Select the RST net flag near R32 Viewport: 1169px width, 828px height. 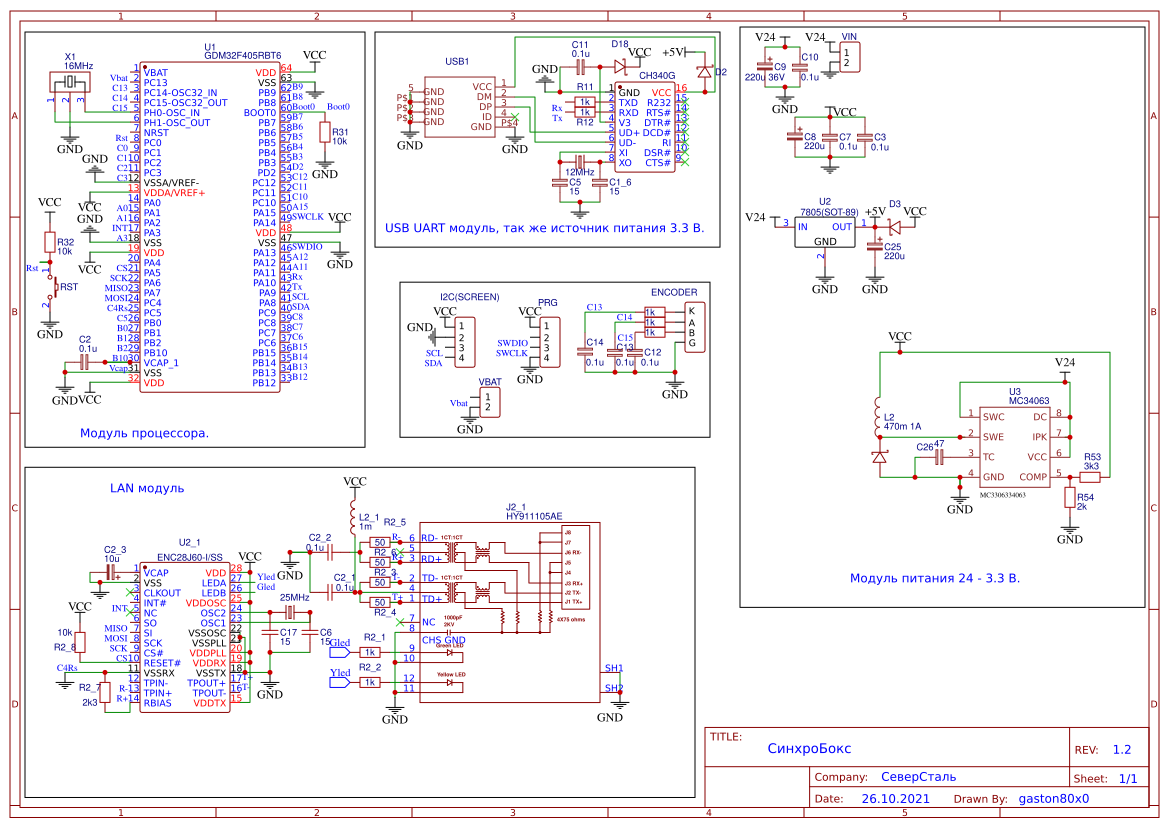[33, 269]
